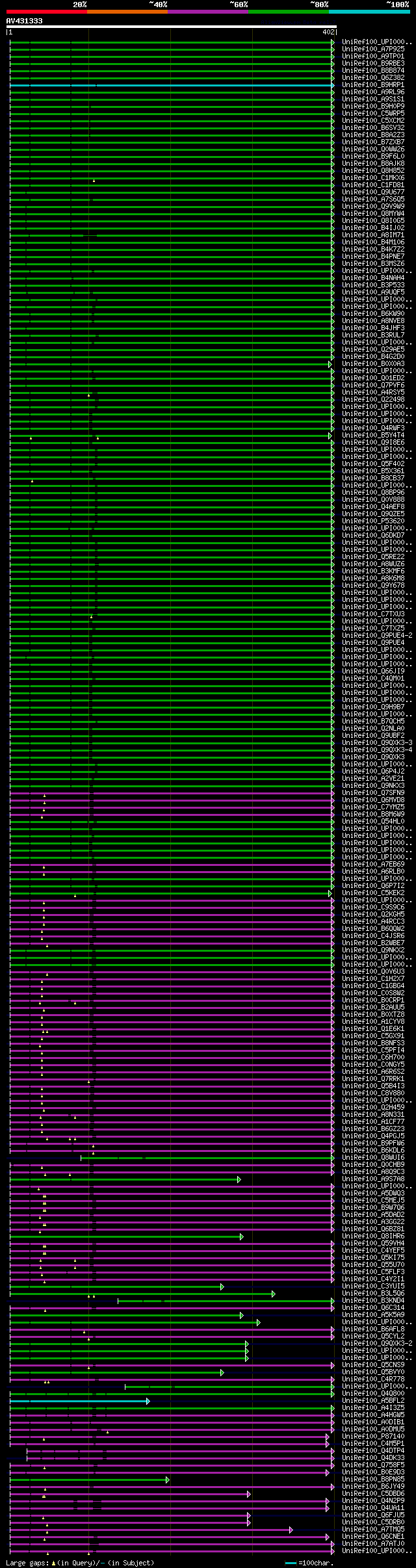Open hit UniRef100_A7P925
Screen dimensions: 416x1568
coord(373,49)
